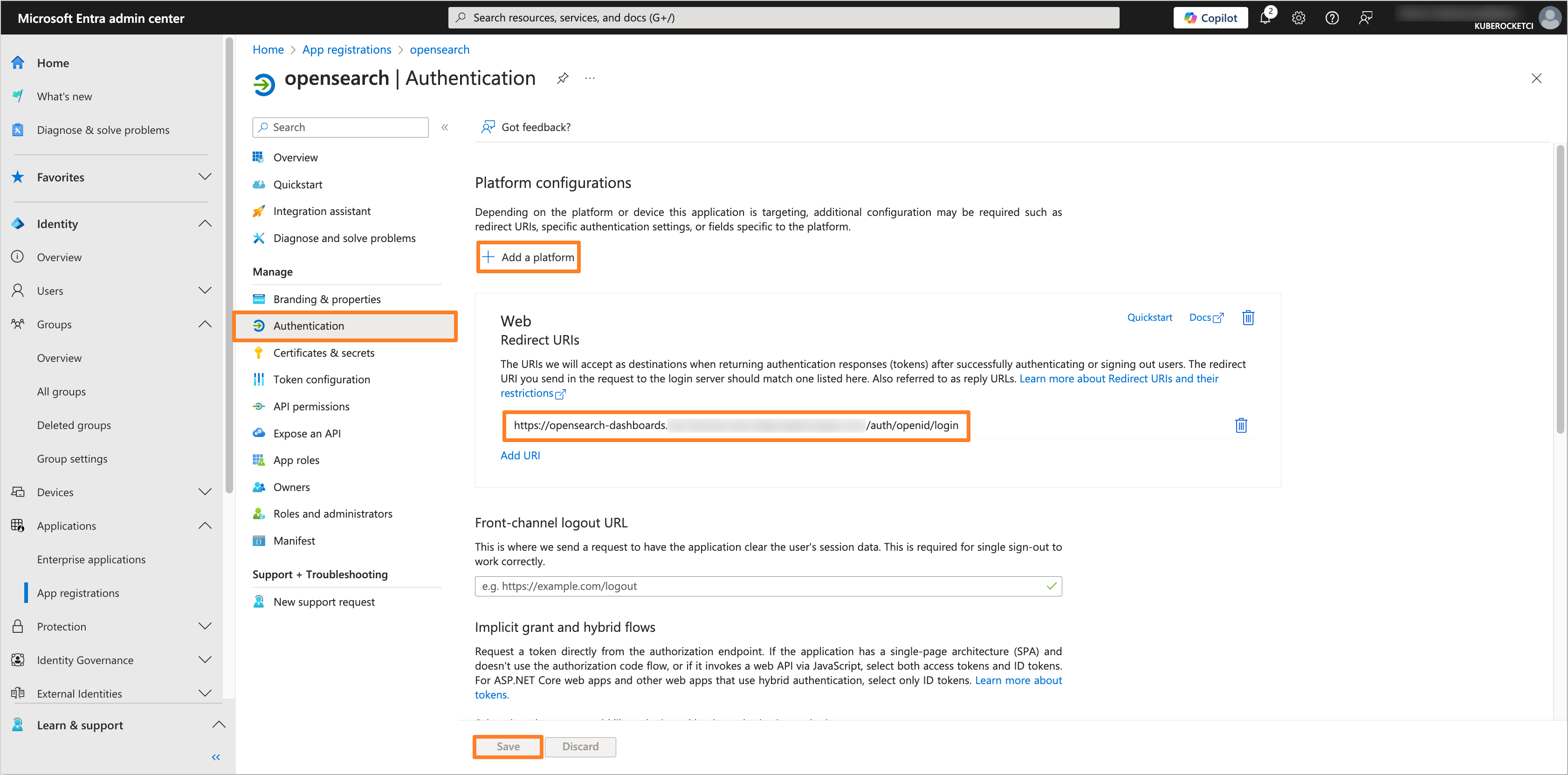Click Add a platform button

point(529,257)
